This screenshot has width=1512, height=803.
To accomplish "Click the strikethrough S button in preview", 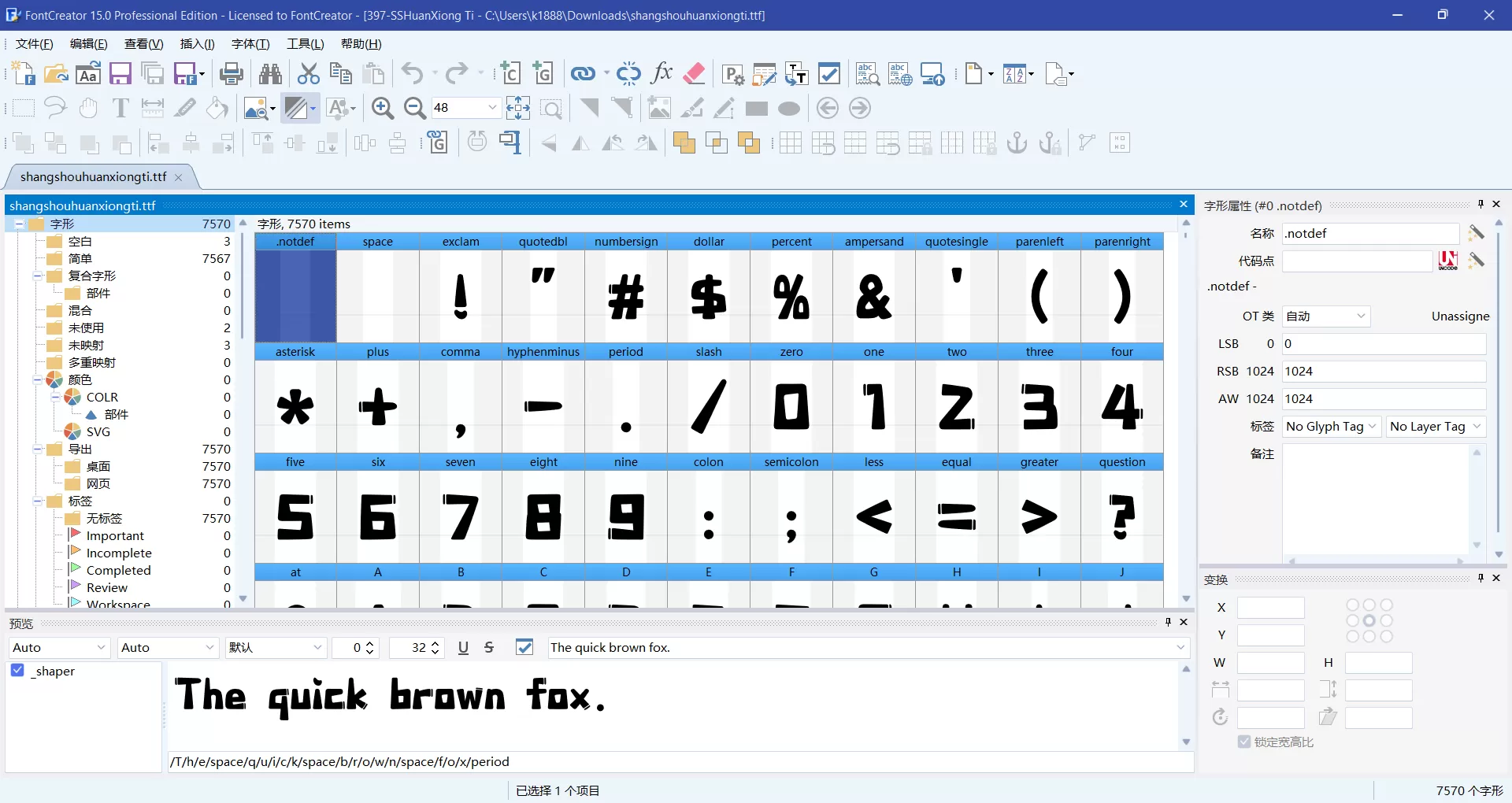I will [489, 647].
